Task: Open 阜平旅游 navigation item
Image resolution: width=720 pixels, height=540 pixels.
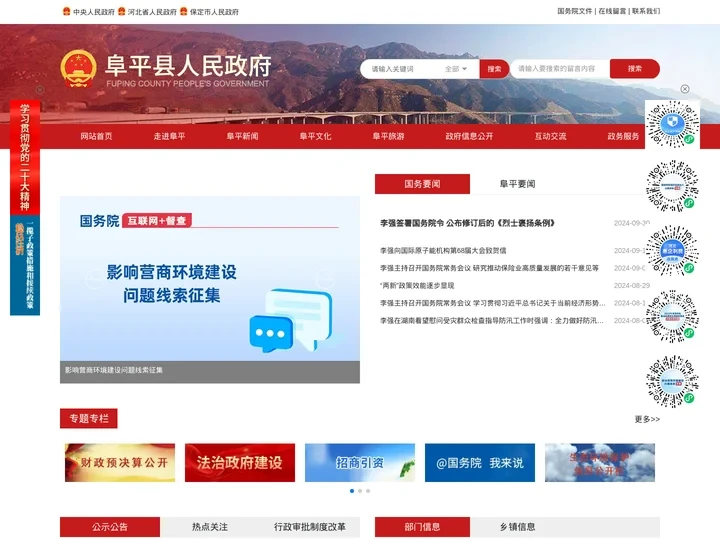Action: coord(388,136)
